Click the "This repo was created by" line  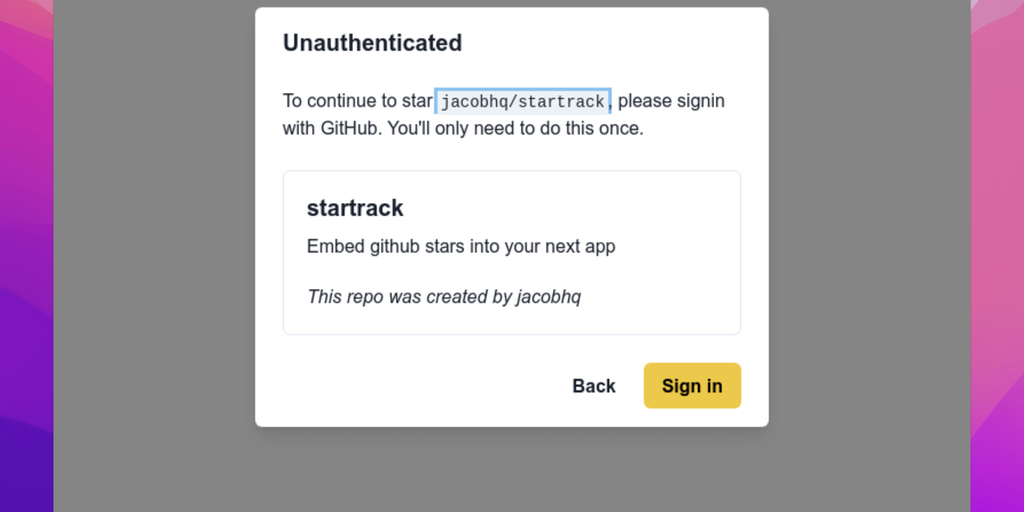(x=410, y=296)
